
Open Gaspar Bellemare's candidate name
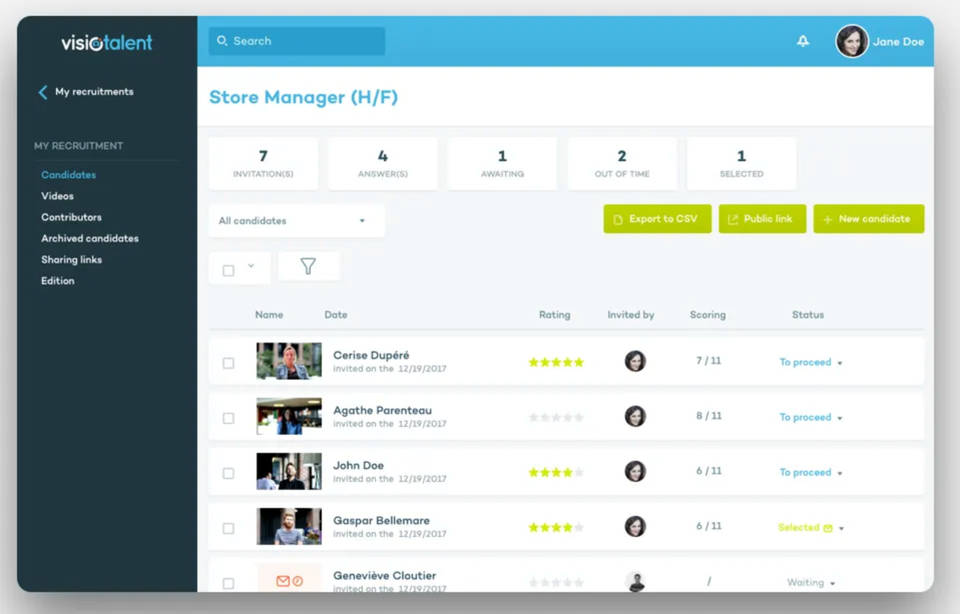click(x=381, y=520)
